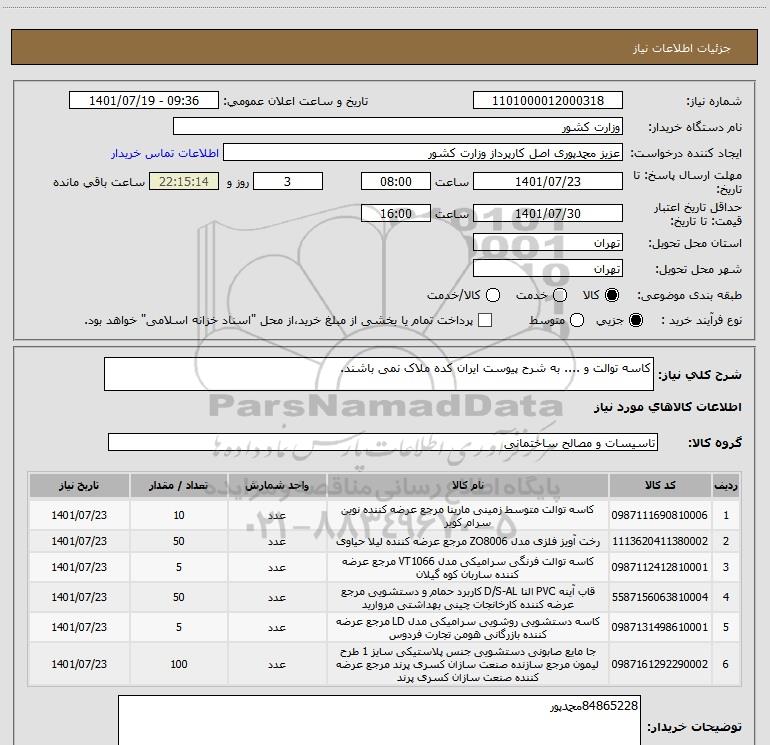Open buyer contact info link اطلاعات تماس خریدار
Image resolution: width=770 pixels, height=745 pixels.
(165, 153)
